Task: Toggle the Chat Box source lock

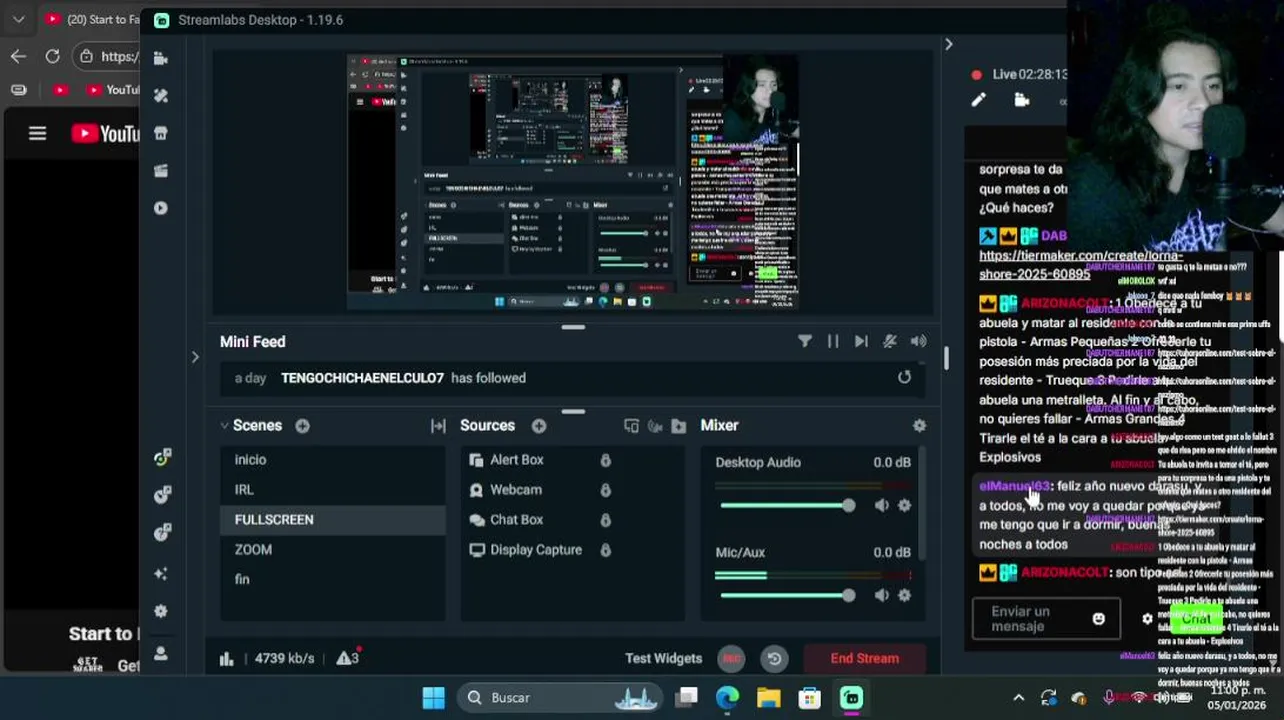Action: click(605, 520)
